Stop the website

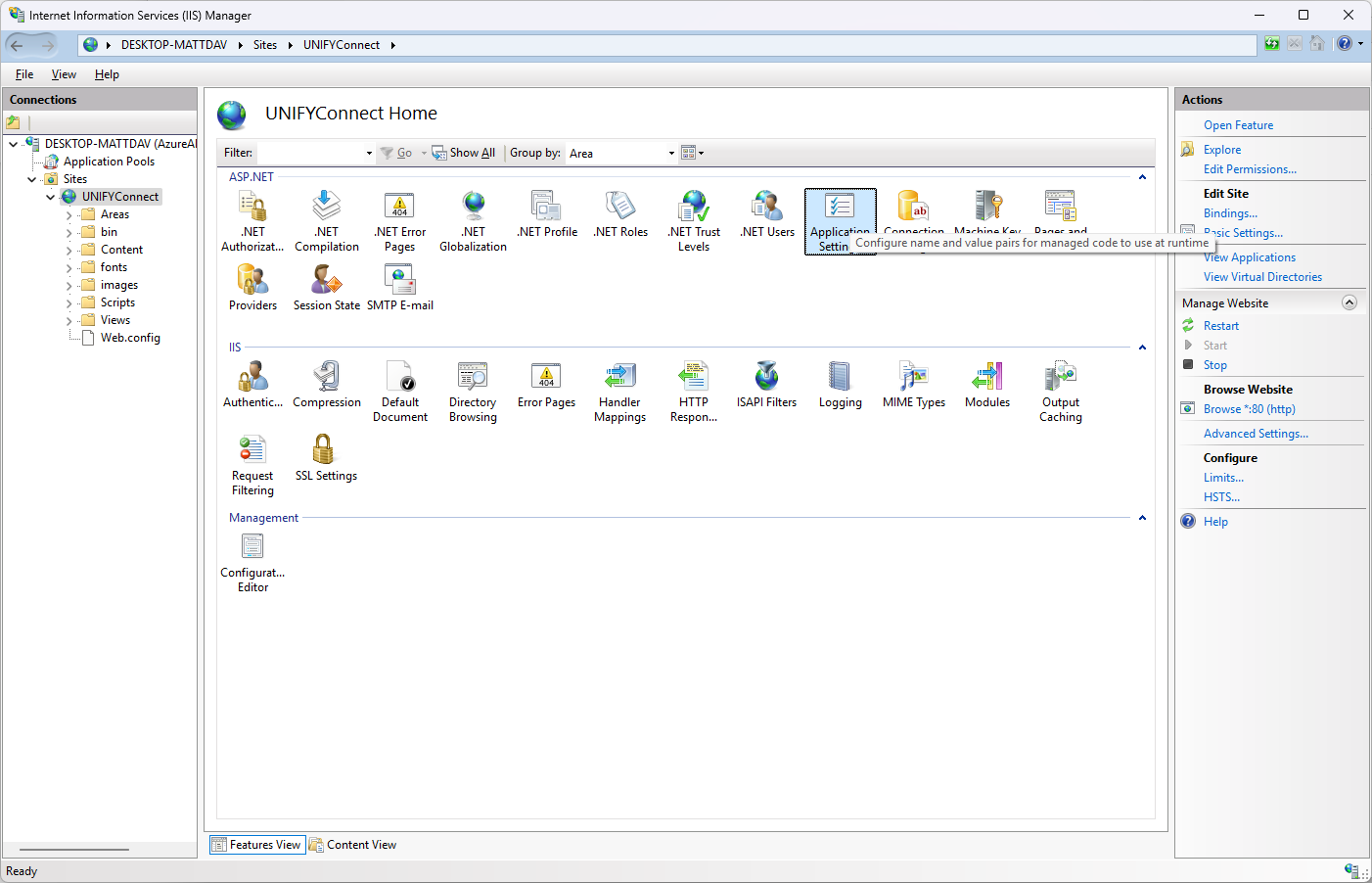(x=1214, y=365)
